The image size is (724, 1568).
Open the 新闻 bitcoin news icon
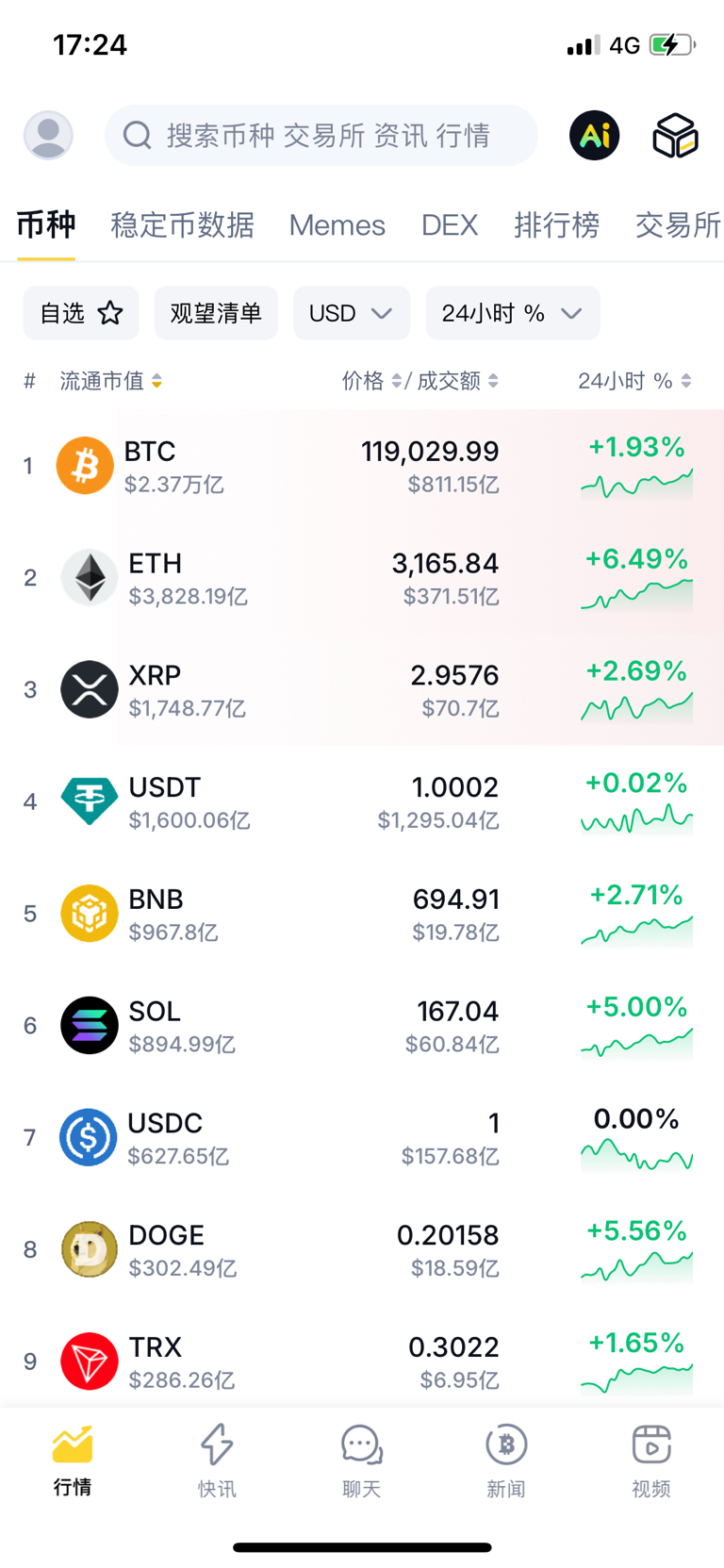tap(506, 1444)
